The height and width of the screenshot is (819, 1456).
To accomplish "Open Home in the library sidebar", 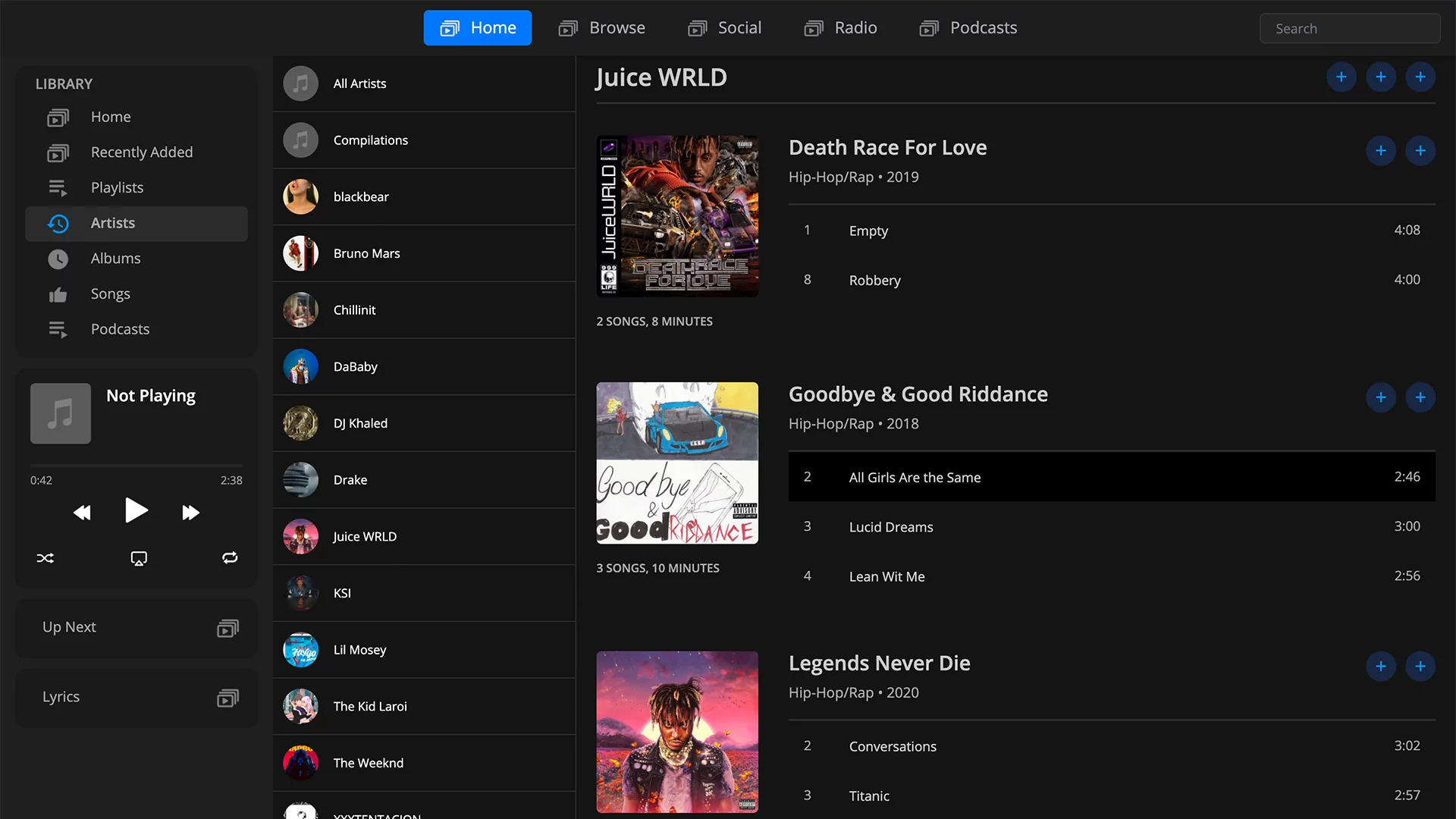I will point(136,118).
